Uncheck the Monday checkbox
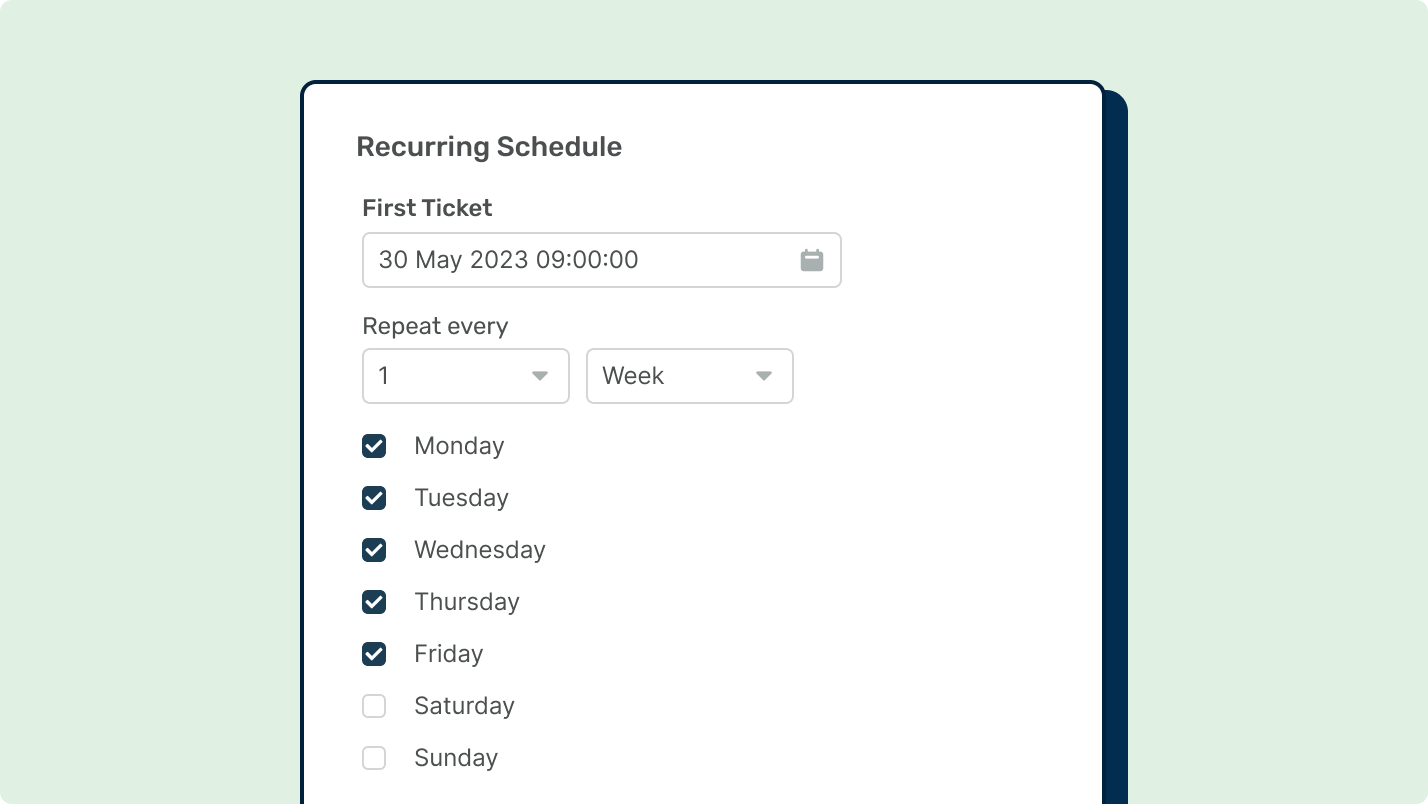This screenshot has width=1428, height=804. click(374, 446)
